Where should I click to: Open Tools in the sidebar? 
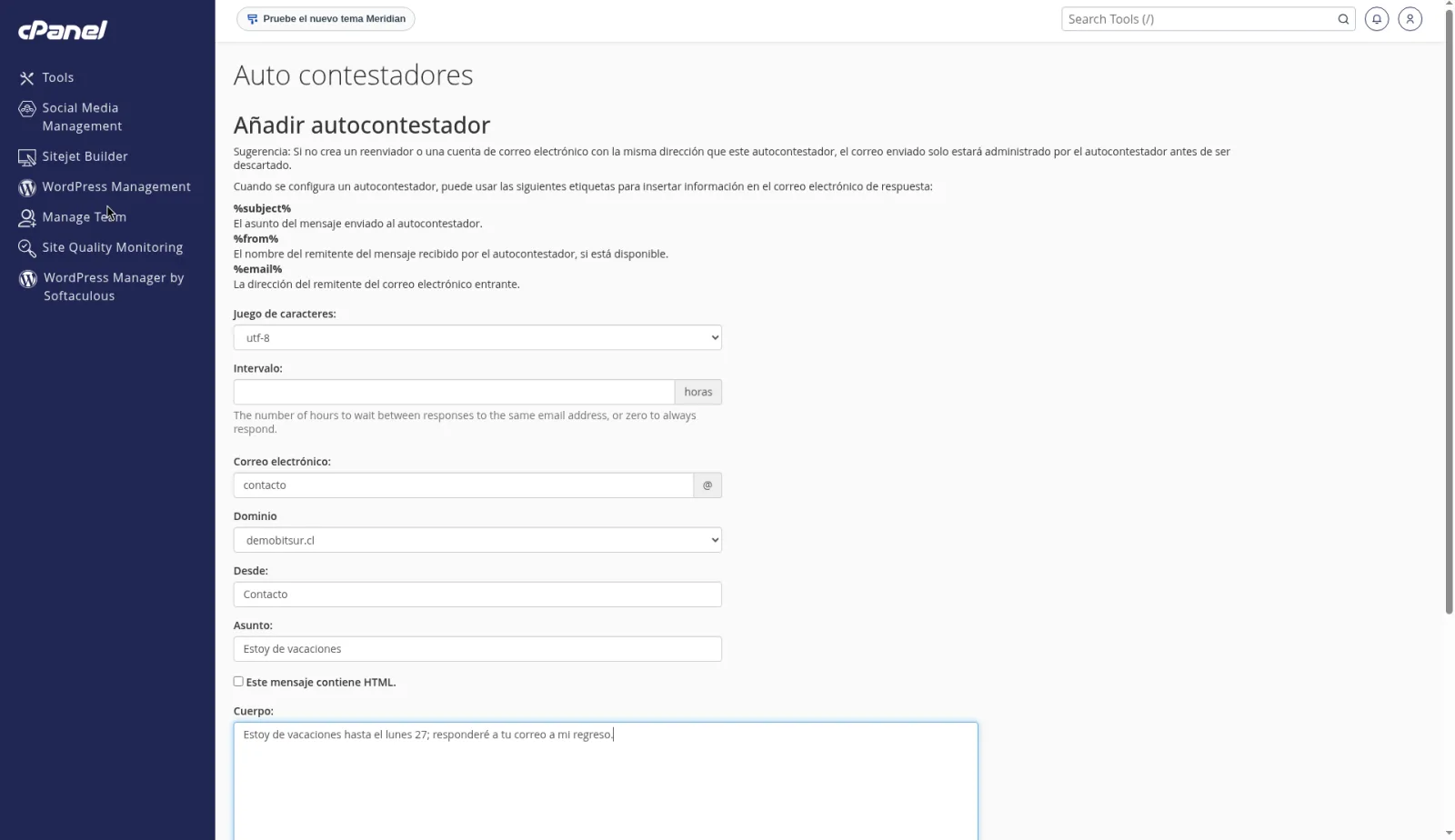tap(58, 78)
